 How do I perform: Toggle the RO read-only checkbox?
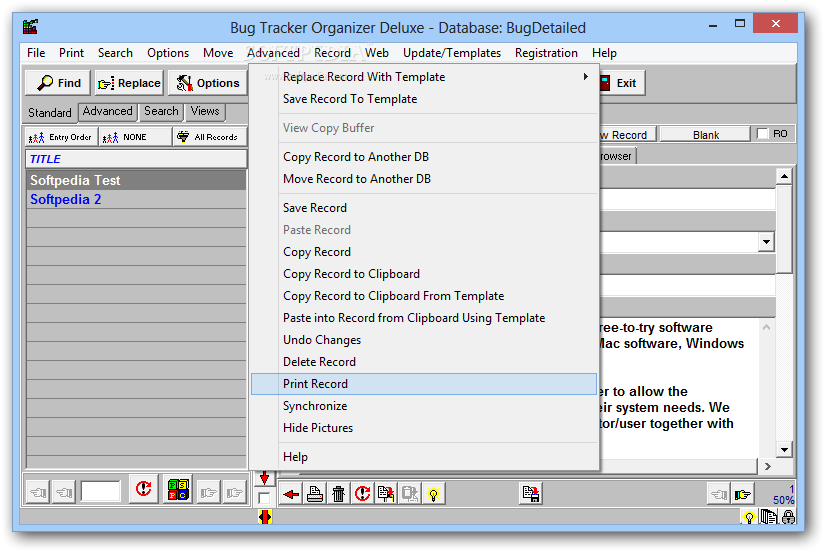pos(762,134)
